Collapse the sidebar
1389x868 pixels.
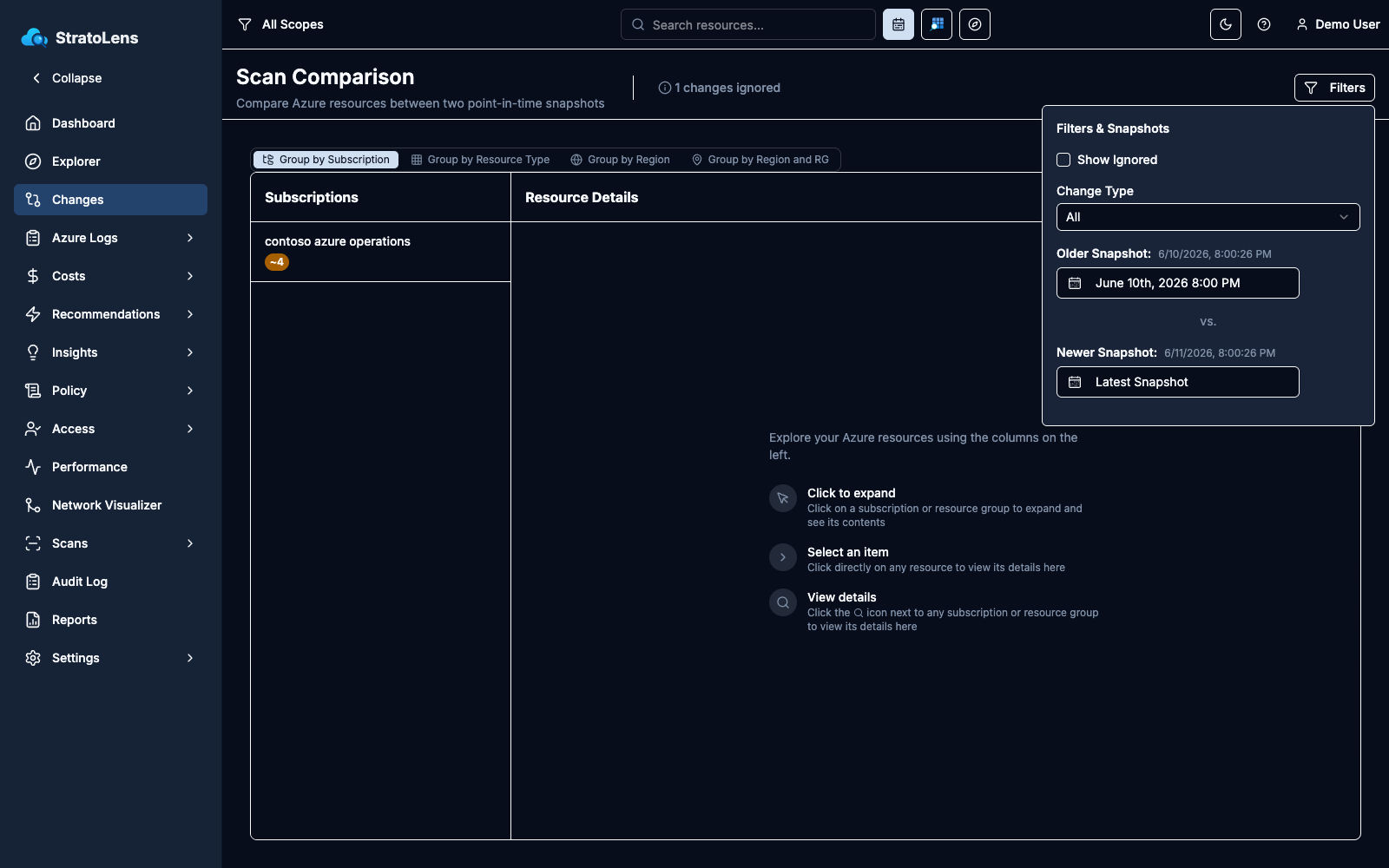[x=67, y=78]
